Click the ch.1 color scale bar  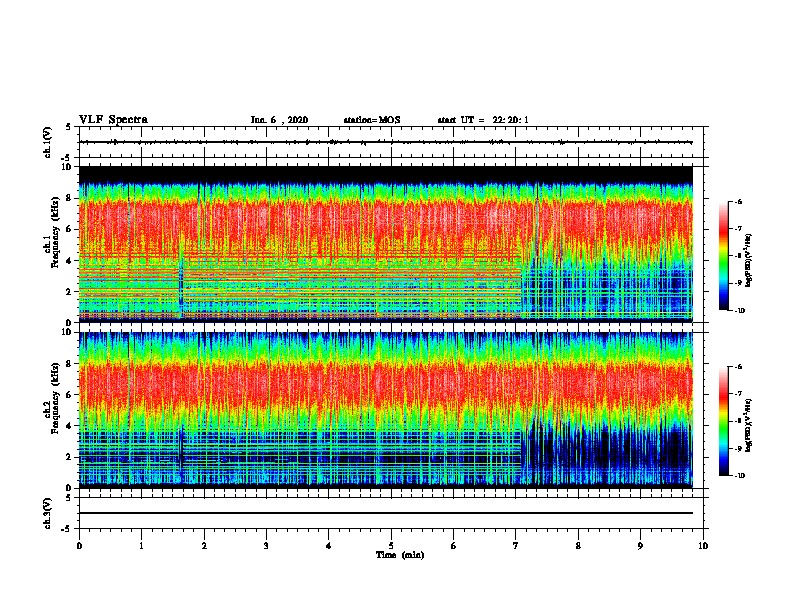[723, 256]
